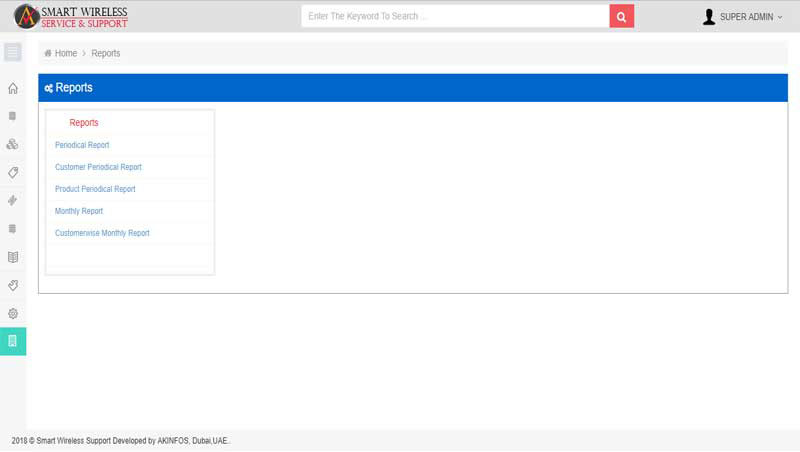Click the cubes icon in sidebar
The image size is (800, 452).
point(13,144)
